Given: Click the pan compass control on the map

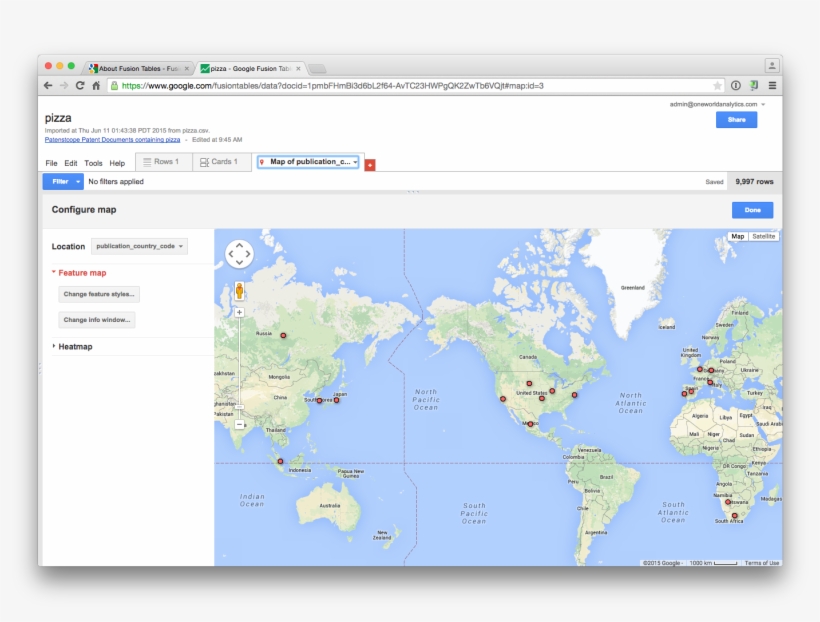Looking at the screenshot, I should pyautogui.click(x=239, y=254).
